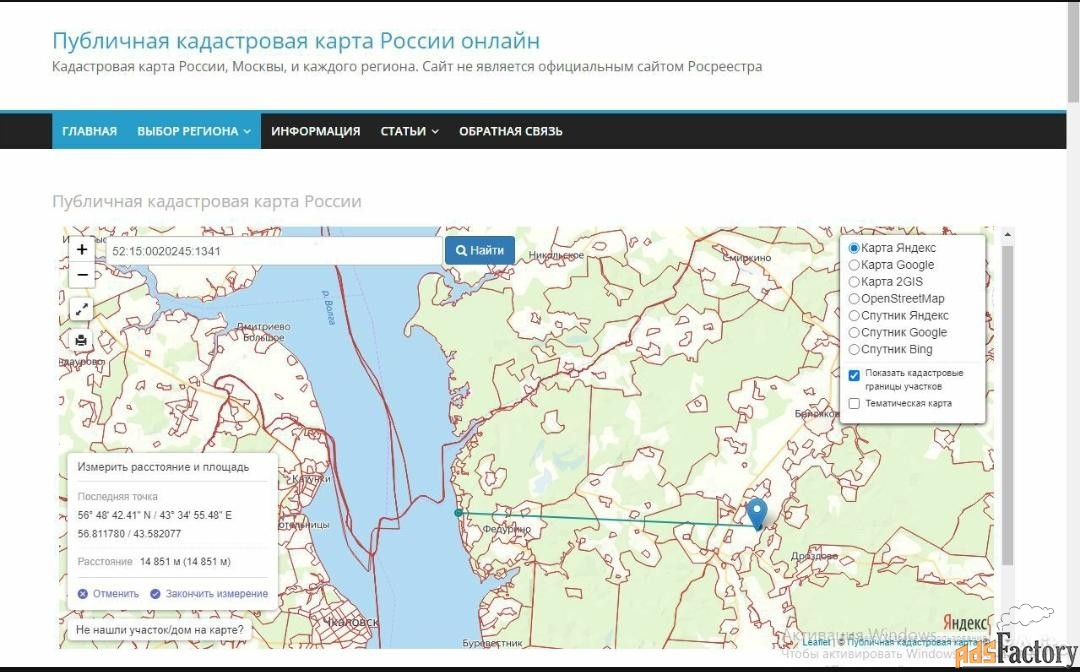Toggle fullscreen map view icon
The image size is (1080, 672).
(x=82, y=310)
